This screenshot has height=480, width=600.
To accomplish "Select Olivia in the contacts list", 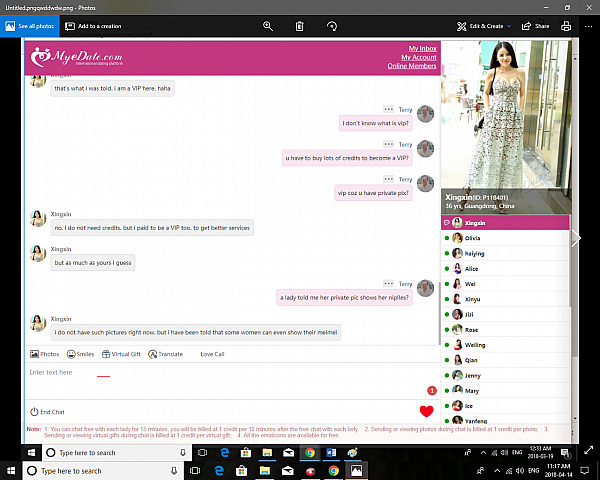I will click(x=472, y=238).
